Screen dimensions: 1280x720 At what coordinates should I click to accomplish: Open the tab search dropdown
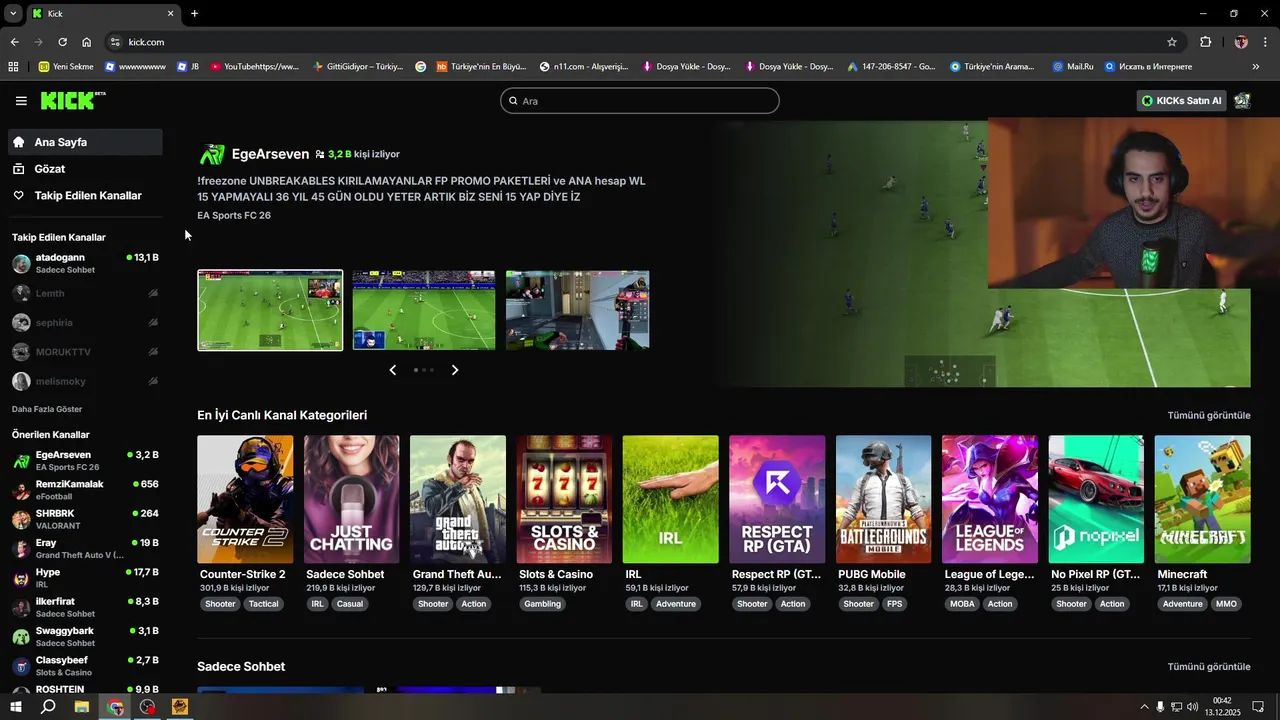13,14
